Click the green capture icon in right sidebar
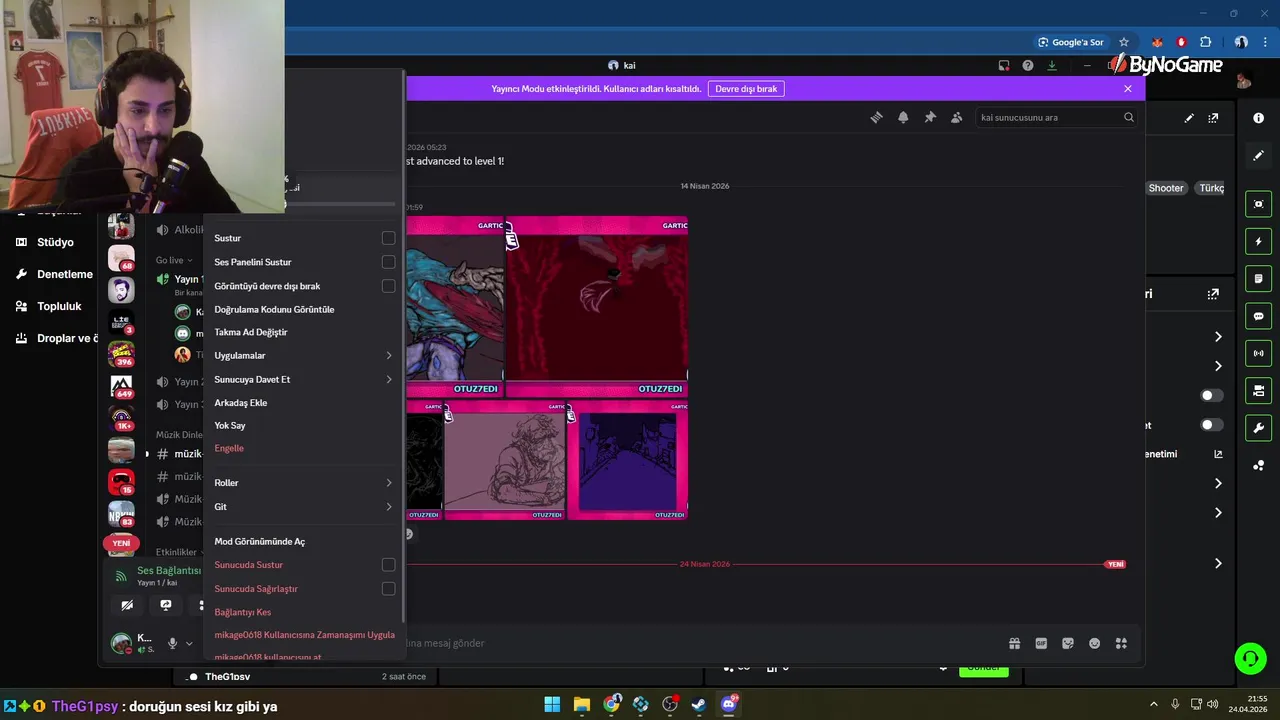Screen dimensions: 1280x720 [x=1258, y=204]
